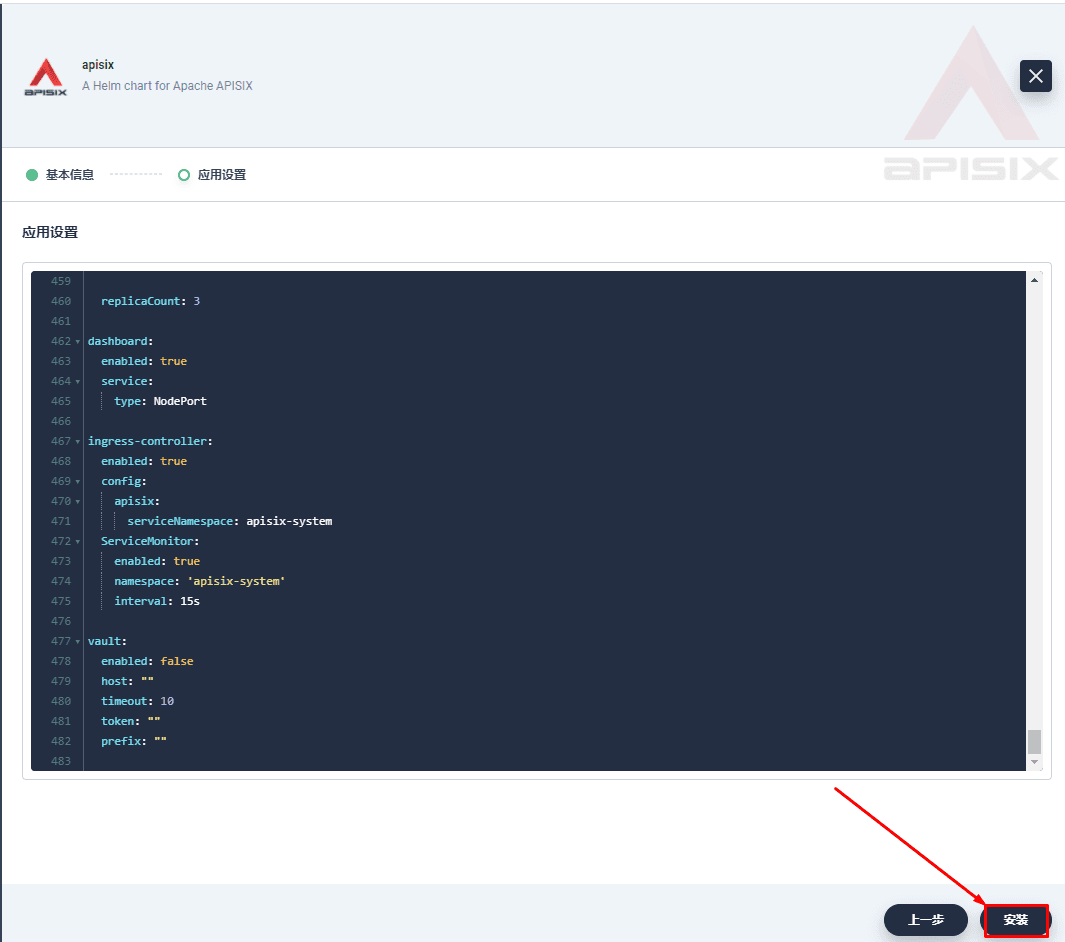Screen dimensions: 1065x942
Task: Click the NodePort type value
Action: (180, 401)
